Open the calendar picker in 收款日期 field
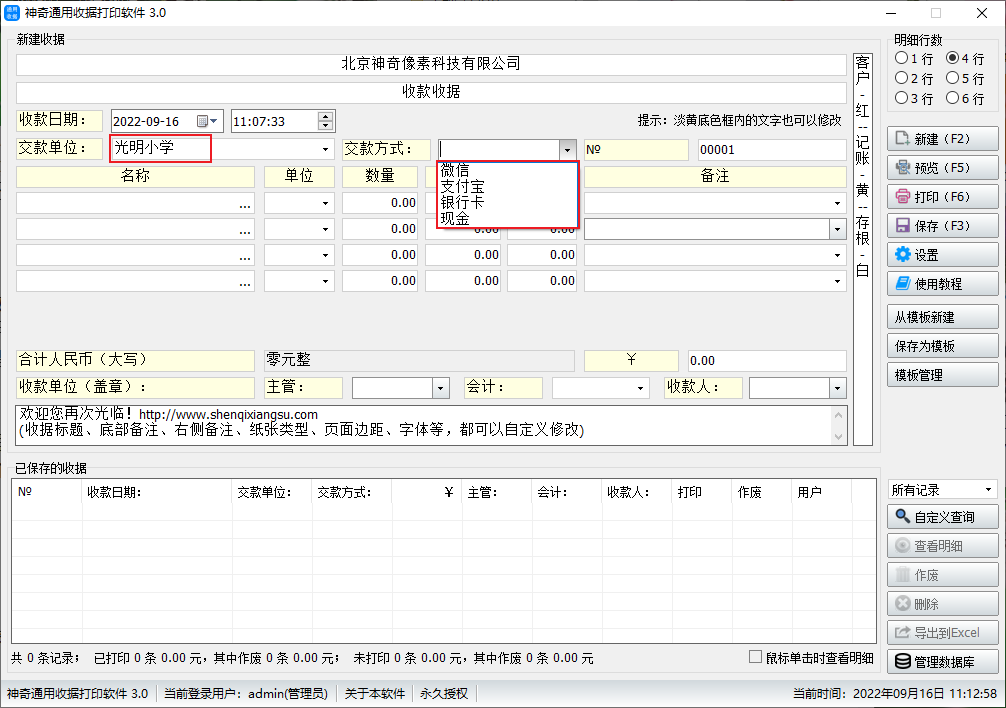The image size is (1006, 708). click(207, 121)
